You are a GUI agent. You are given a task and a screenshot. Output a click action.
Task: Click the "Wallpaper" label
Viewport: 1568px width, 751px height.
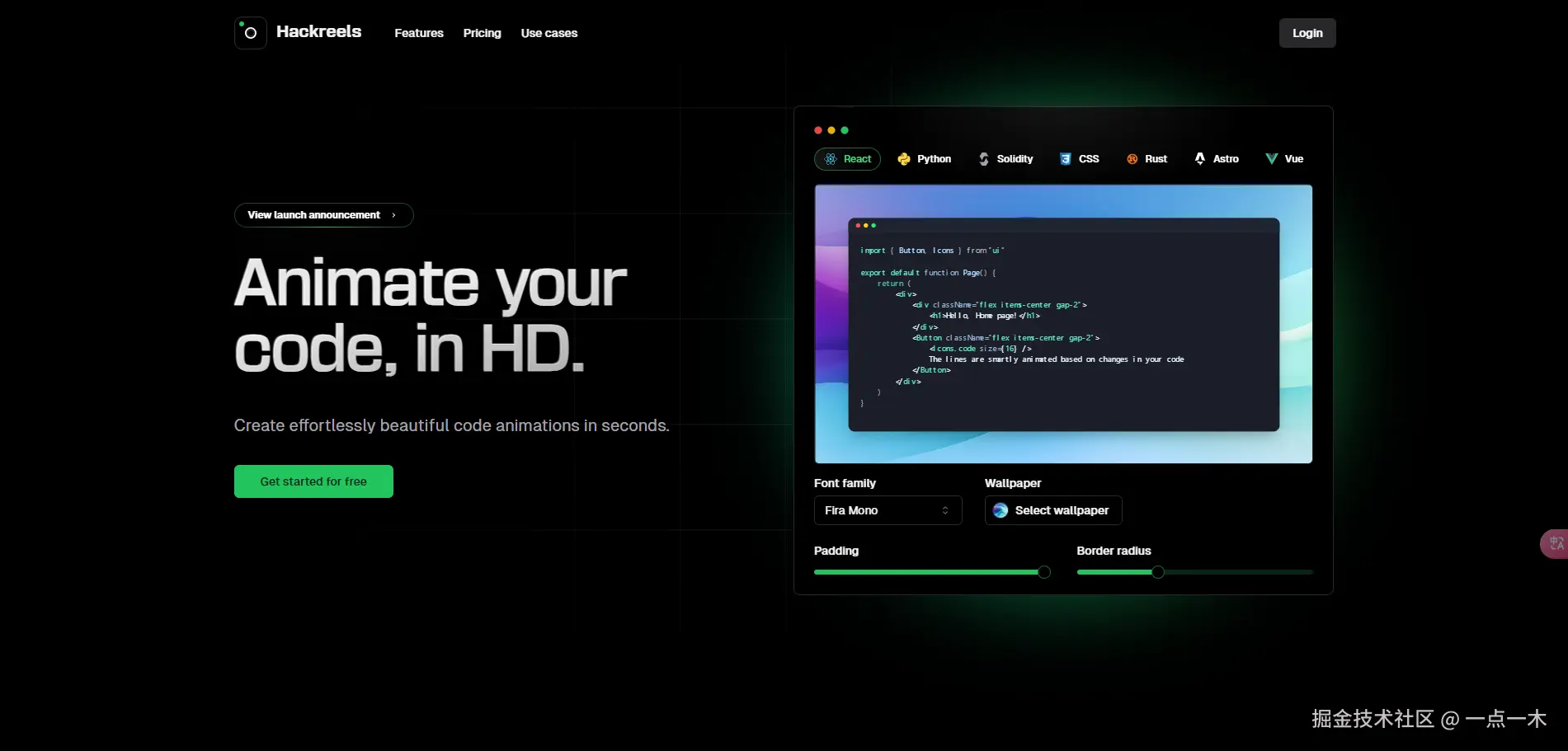click(1013, 483)
